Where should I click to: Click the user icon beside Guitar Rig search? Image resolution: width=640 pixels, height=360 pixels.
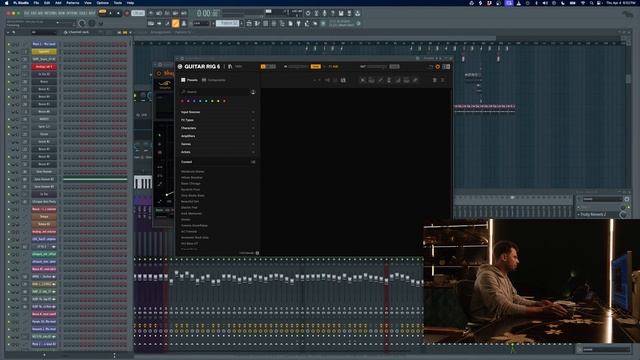[253, 92]
